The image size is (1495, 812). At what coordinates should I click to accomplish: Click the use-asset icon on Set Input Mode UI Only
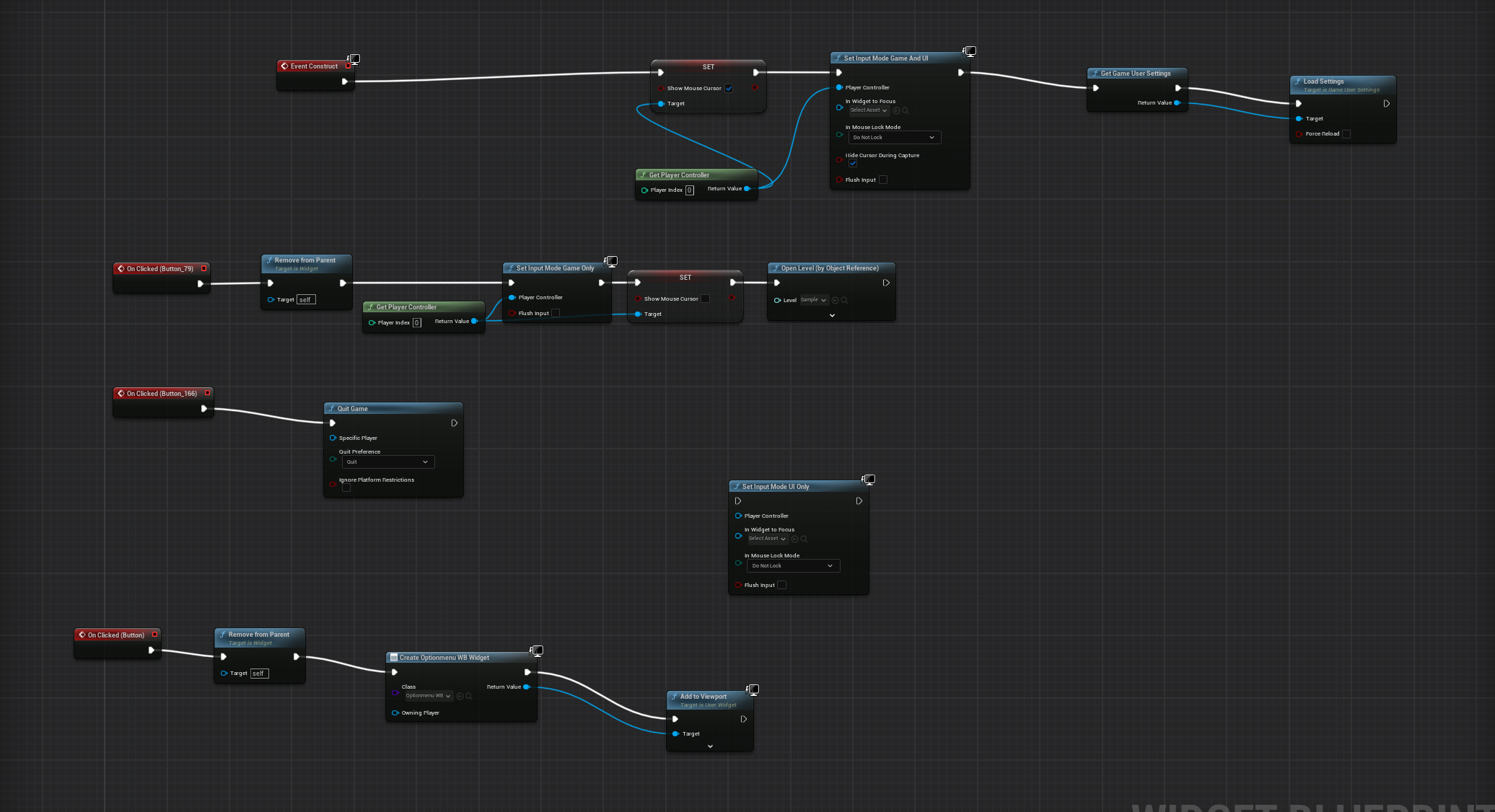tap(794, 539)
